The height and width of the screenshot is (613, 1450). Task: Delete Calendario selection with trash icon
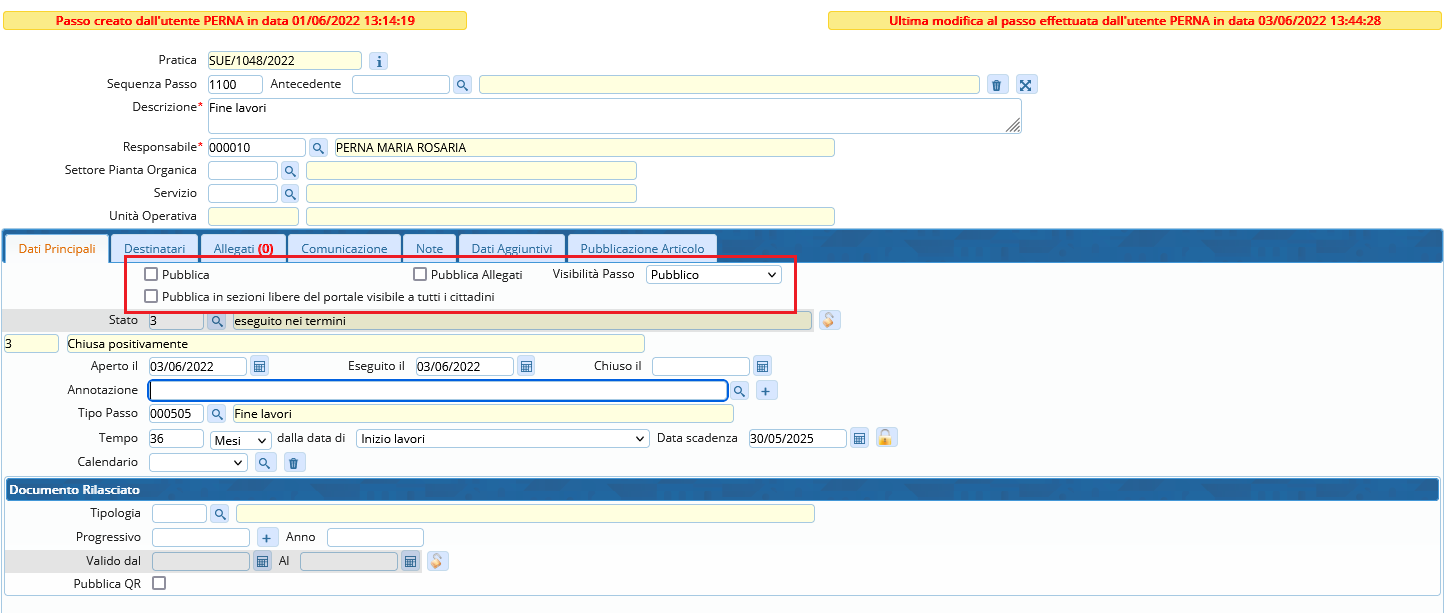point(293,462)
